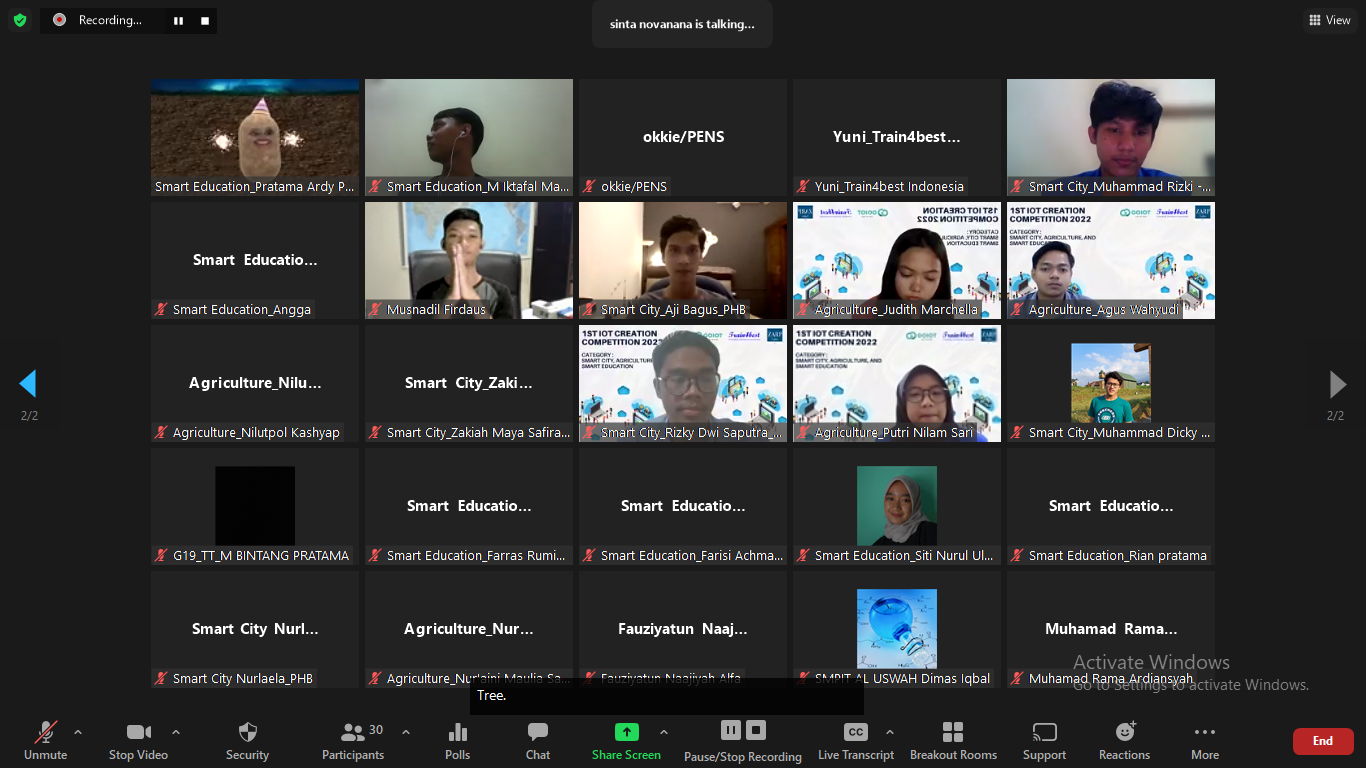The width and height of the screenshot is (1366, 768).
Task: Click the Support icon
Action: point(1045,740)
